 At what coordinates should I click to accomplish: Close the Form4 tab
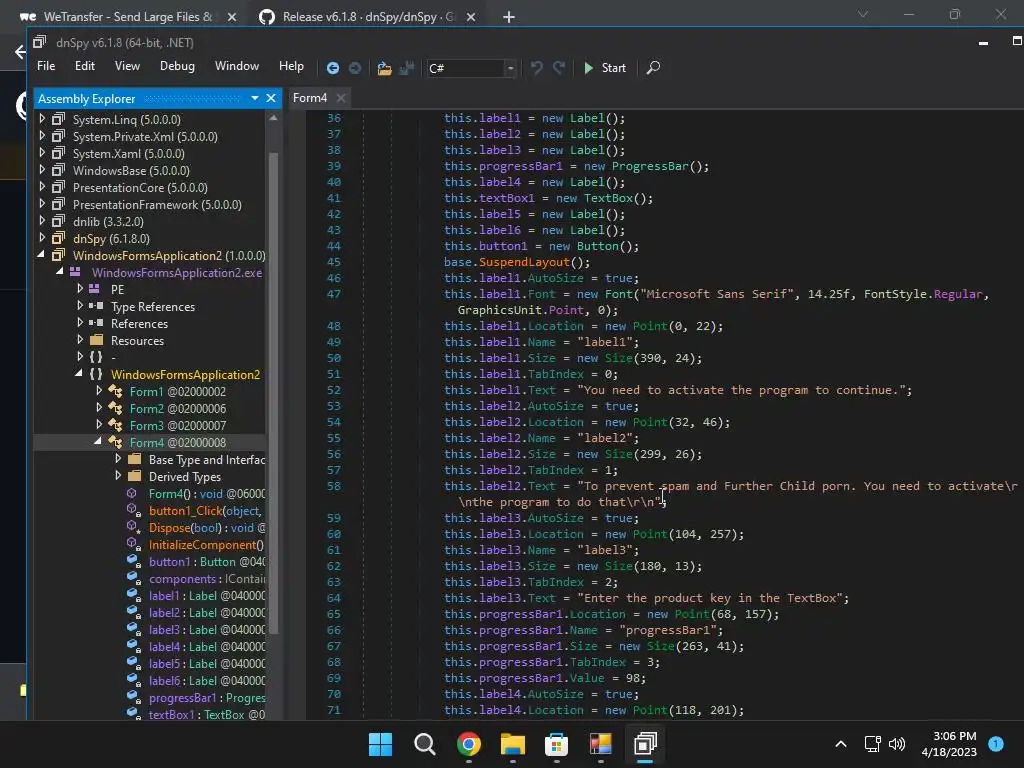[x=340, y=98]
